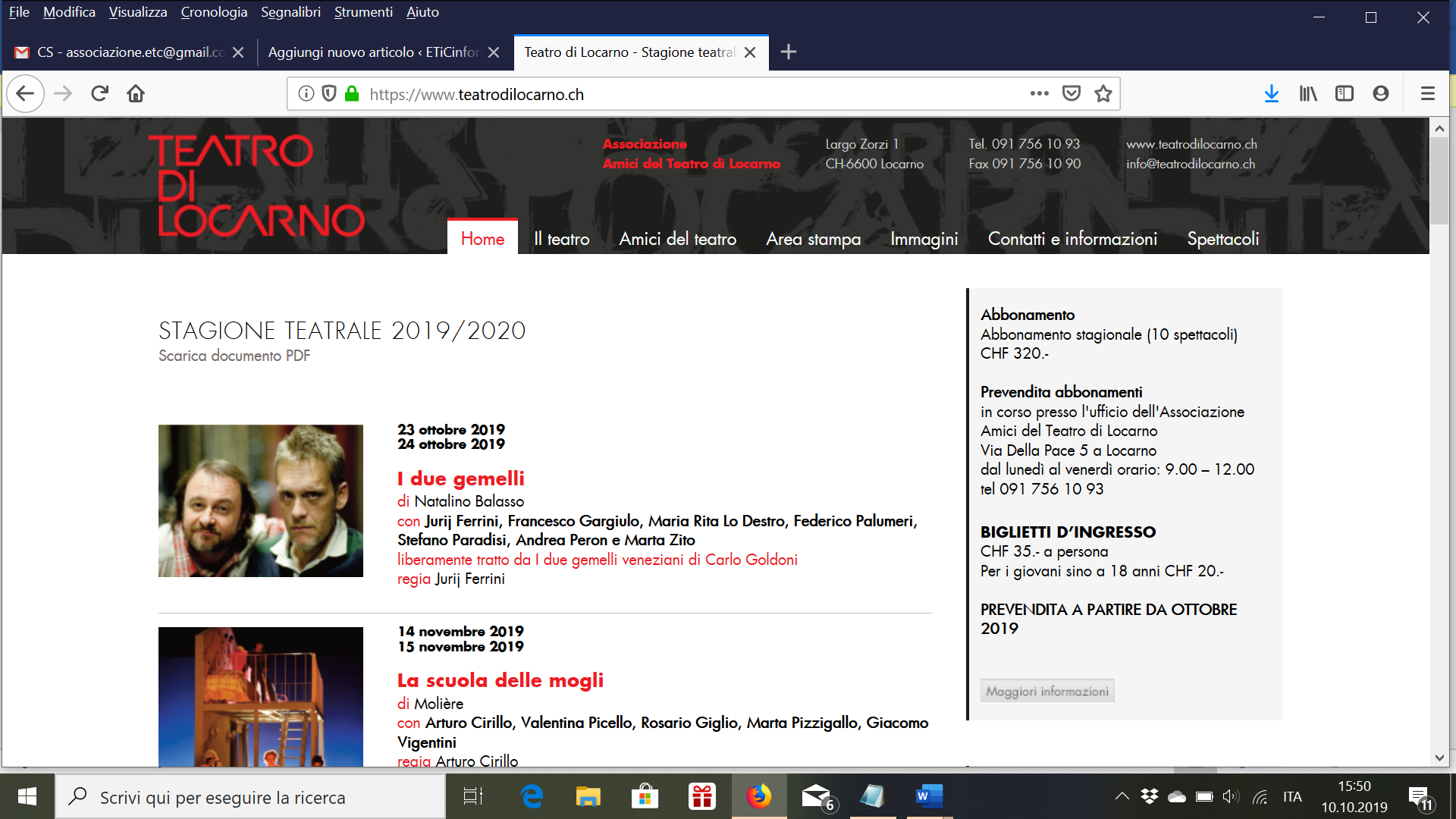Open the File menu
The image size is (1456, 819).
[x=19, y=12]
